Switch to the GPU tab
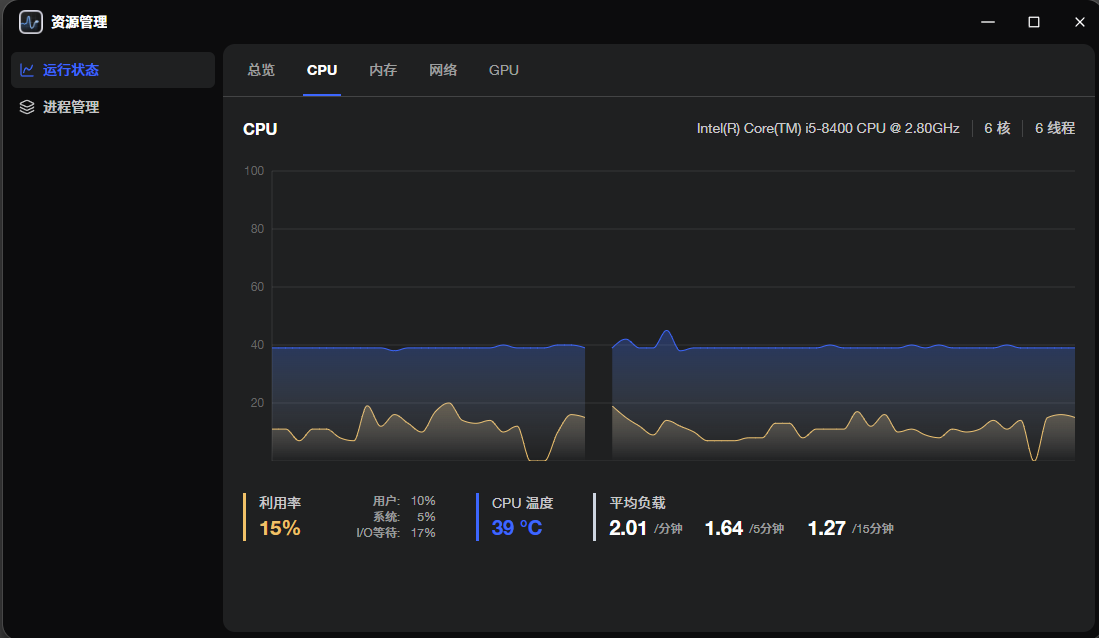Image resolution: width=1099 pixels, height=638 pixels. (x=503, y=70)
